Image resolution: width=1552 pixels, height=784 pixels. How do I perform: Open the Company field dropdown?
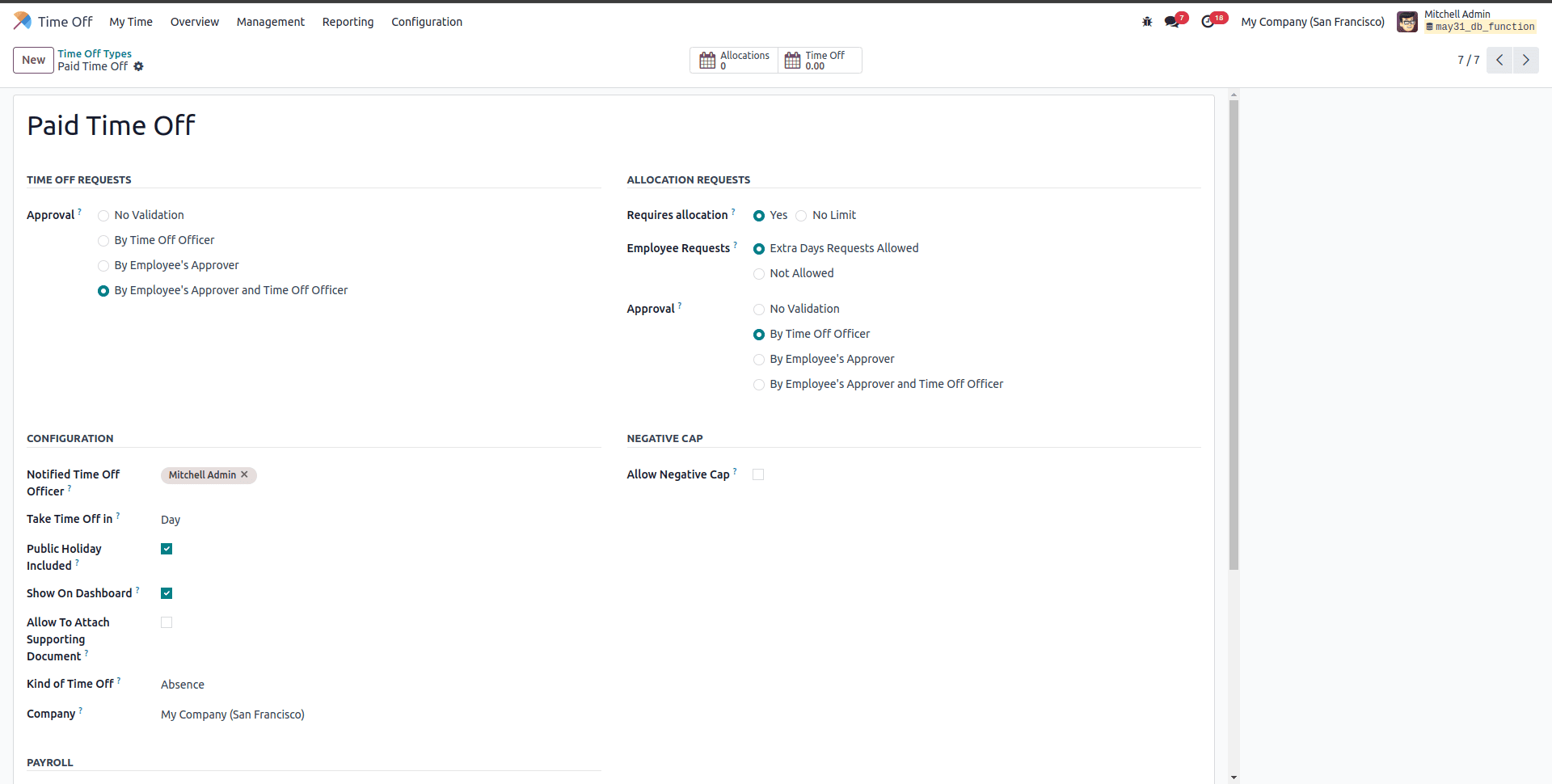click(x=381, y=714)
